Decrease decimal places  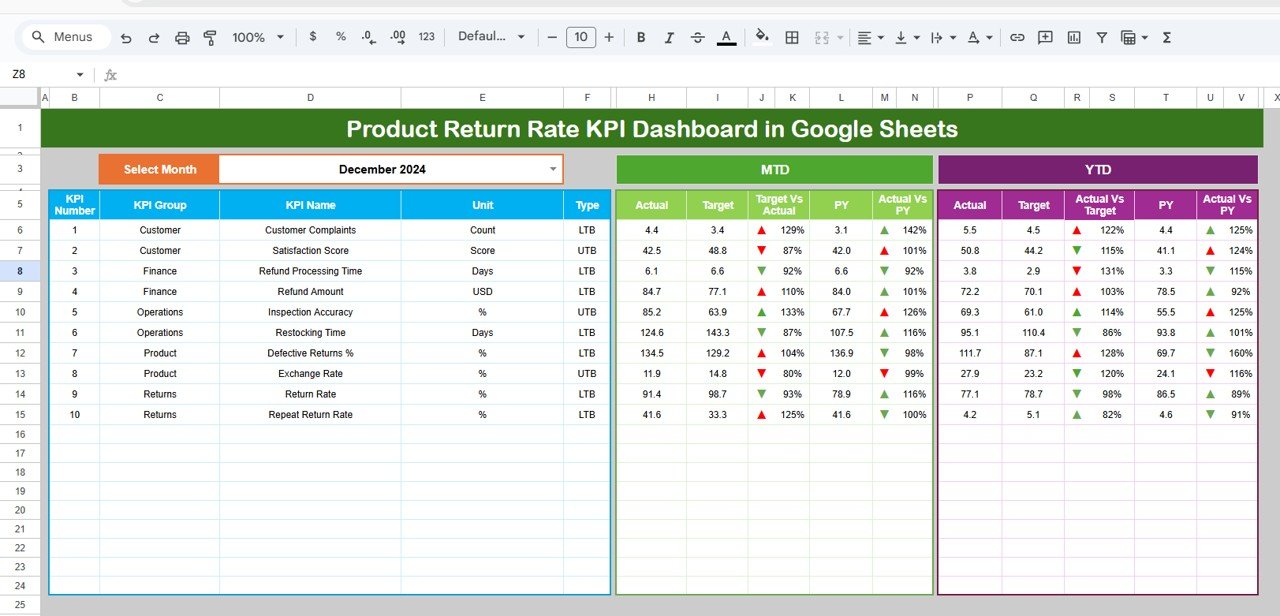coord(368,37)
